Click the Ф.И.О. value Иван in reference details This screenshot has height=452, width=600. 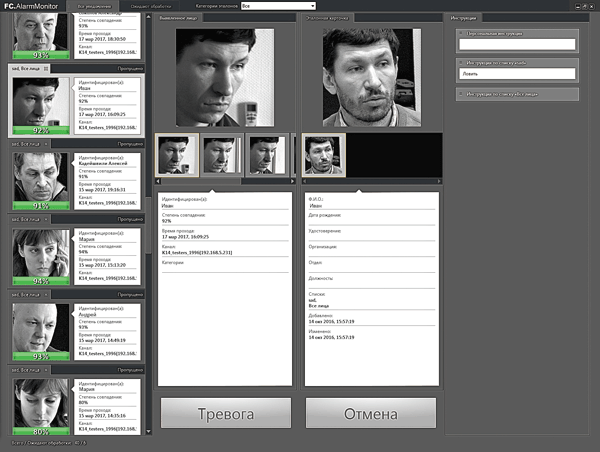pyautogui.click(x=316, y=206)
